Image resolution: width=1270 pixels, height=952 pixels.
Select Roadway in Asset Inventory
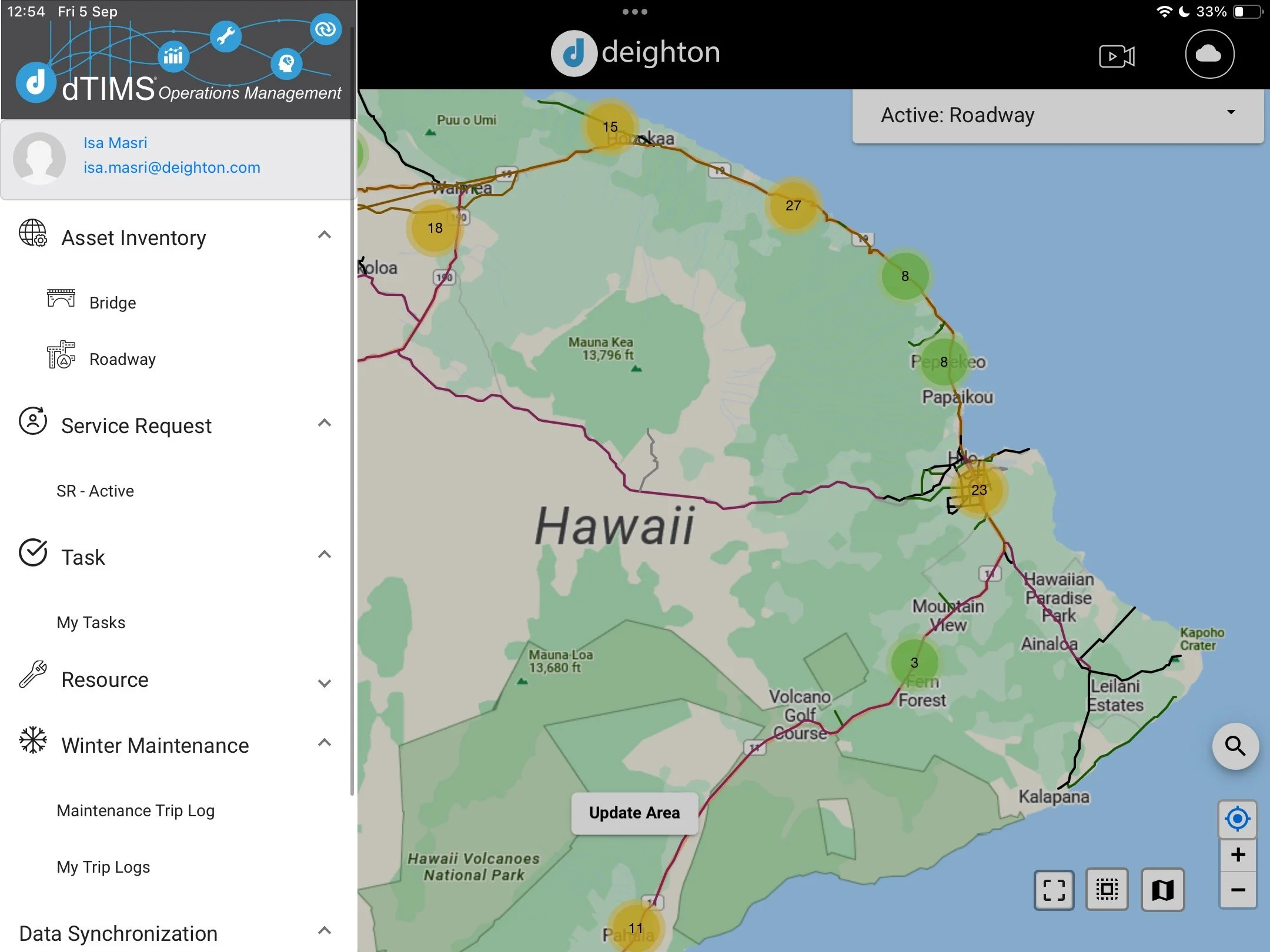[x=122, y=359]
